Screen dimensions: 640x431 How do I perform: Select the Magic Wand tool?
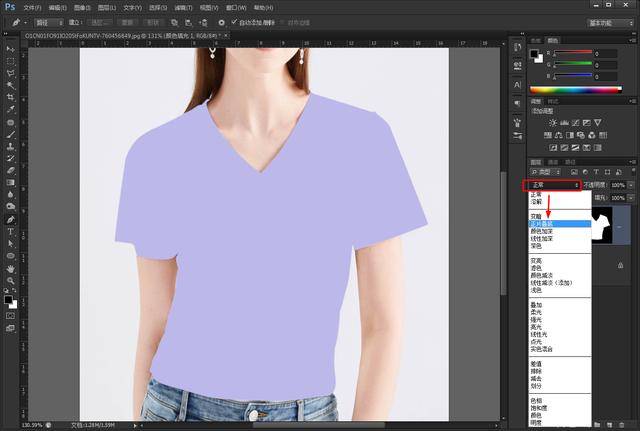[x=11, y=85]
